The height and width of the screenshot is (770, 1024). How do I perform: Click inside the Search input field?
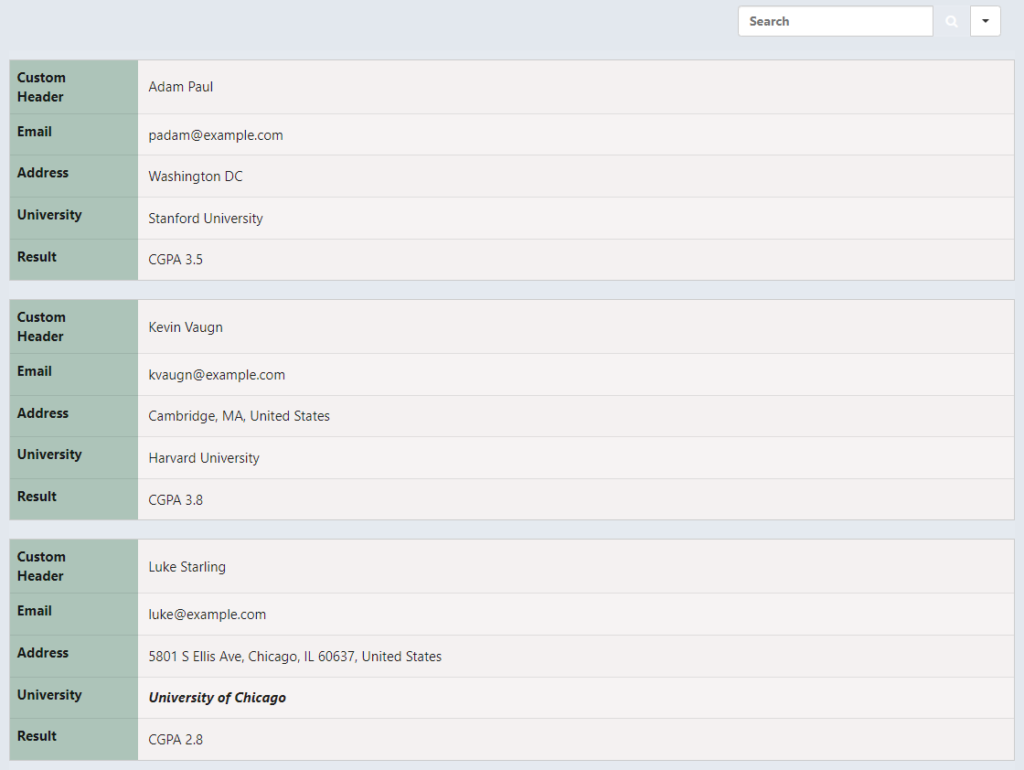[835, 20]
